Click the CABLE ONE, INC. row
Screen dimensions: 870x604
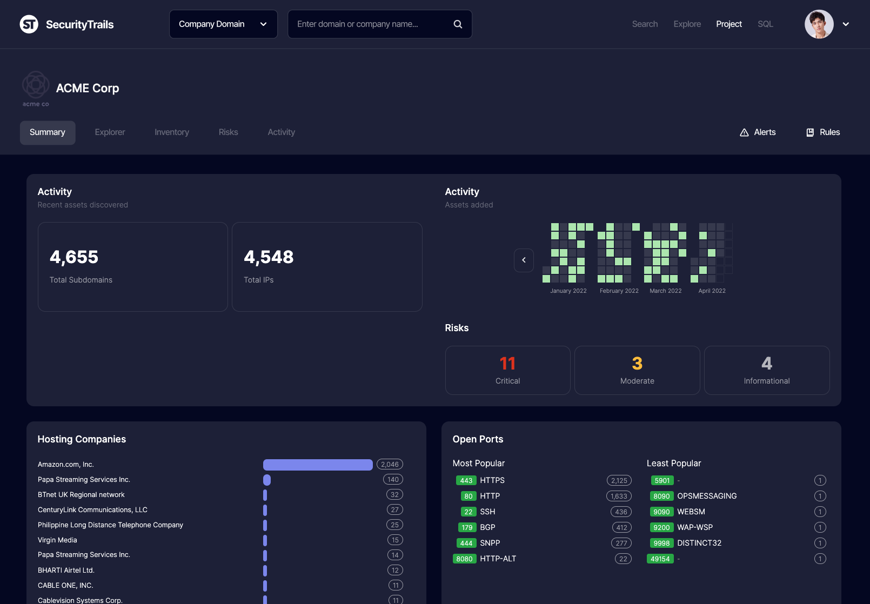click(x=220, y=585)
